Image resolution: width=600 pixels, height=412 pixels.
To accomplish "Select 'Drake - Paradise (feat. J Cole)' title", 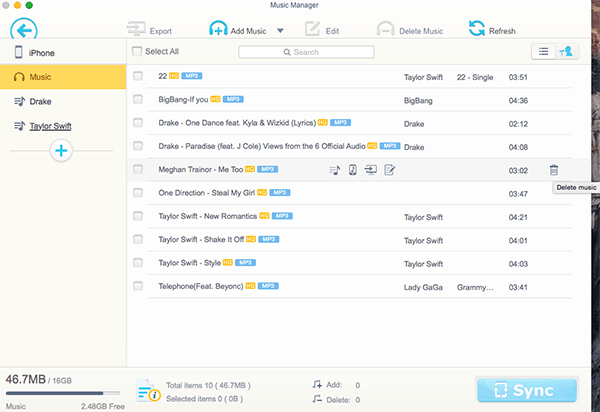I will point(262,146).
